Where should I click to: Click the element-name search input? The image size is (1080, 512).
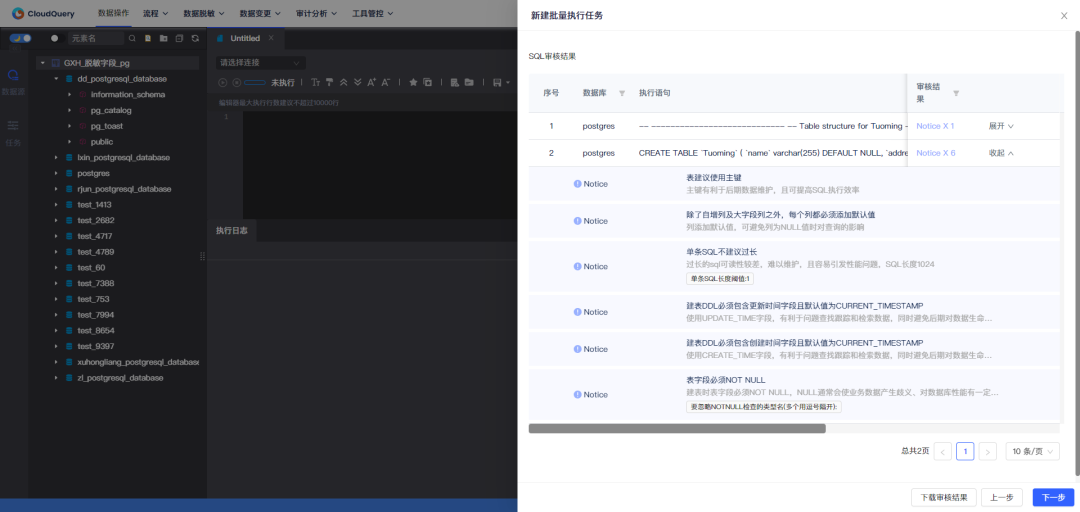pyautogui.click(x=96, y=39)
